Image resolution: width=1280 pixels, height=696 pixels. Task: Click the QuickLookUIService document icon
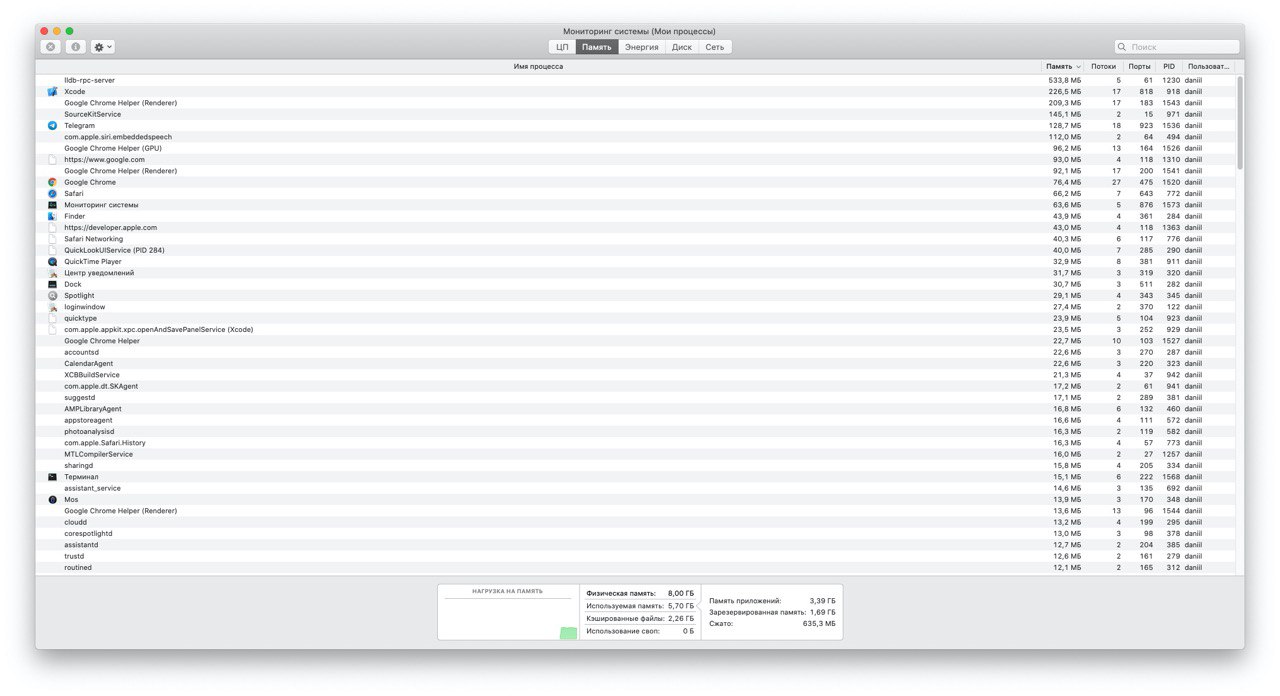click(53, 250)
